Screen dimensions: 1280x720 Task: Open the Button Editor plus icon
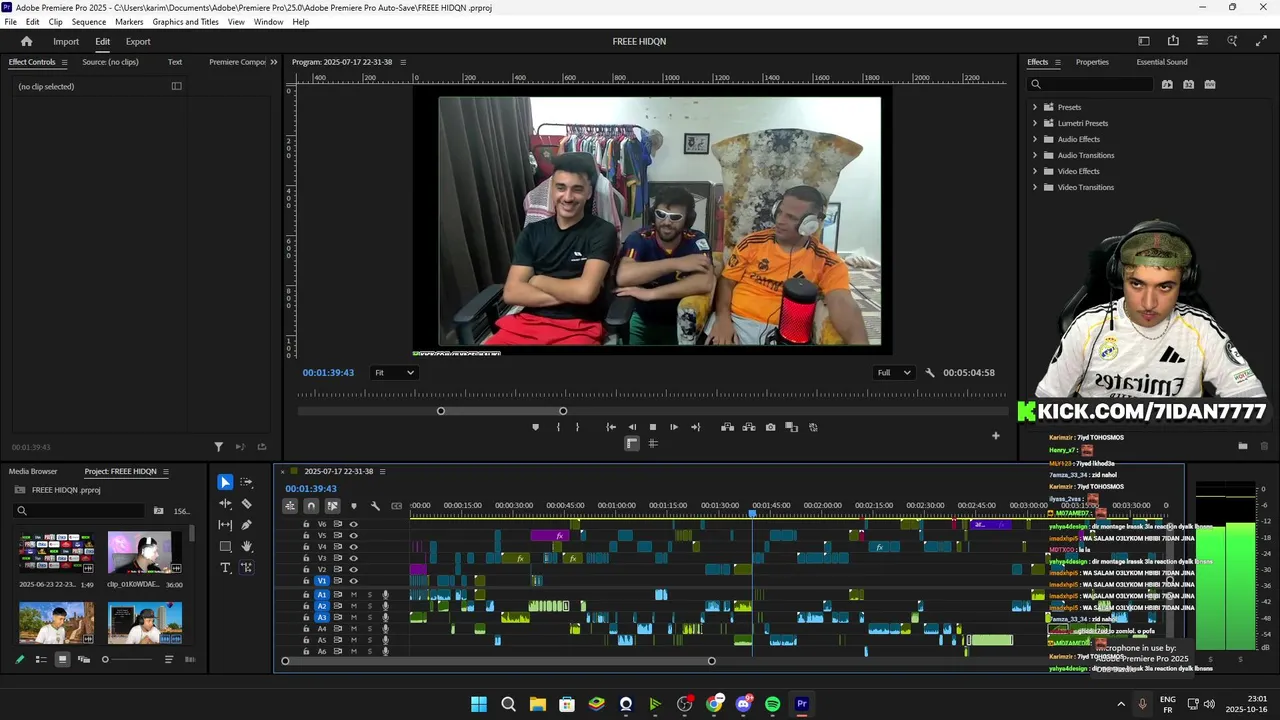point(995,435)
